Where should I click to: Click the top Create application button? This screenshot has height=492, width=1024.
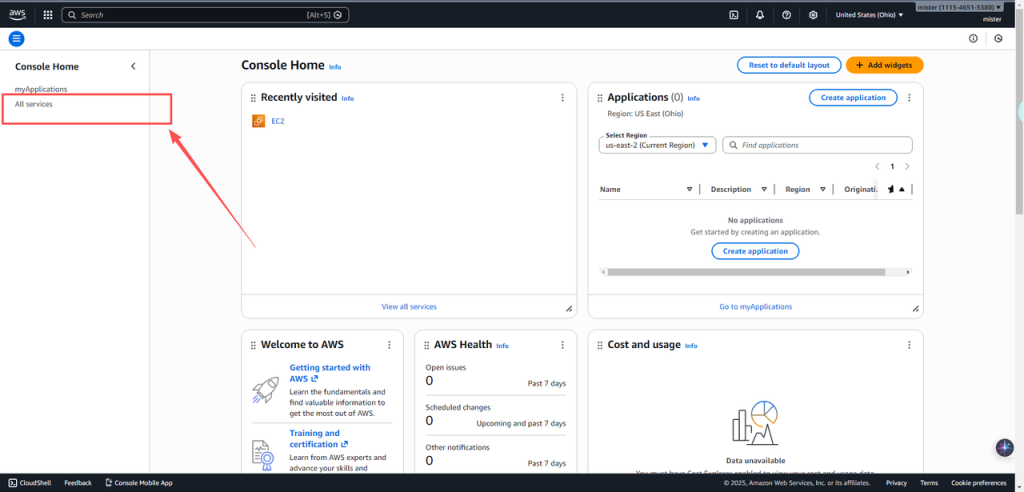(x=853, y=97)
